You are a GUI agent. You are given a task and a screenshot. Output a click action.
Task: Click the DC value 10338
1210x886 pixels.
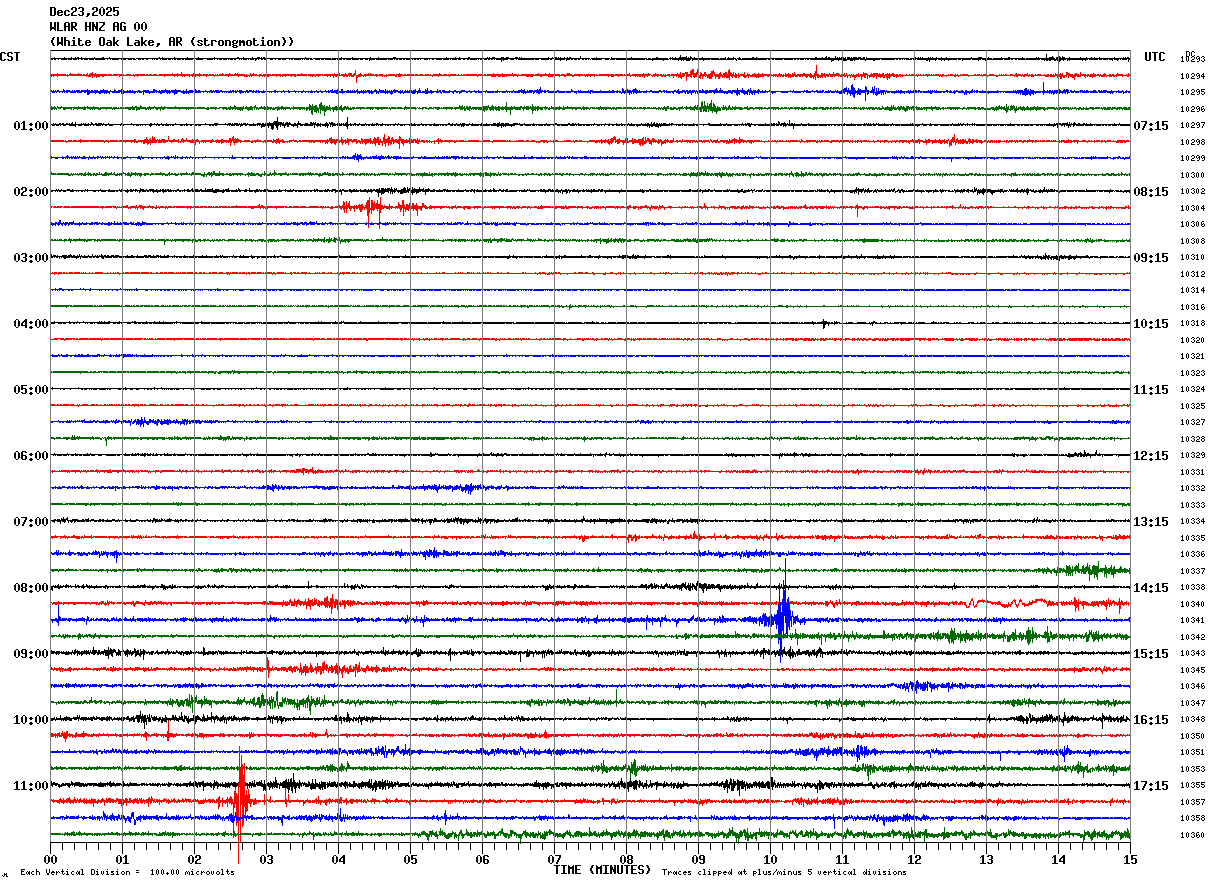[1192, 587]
